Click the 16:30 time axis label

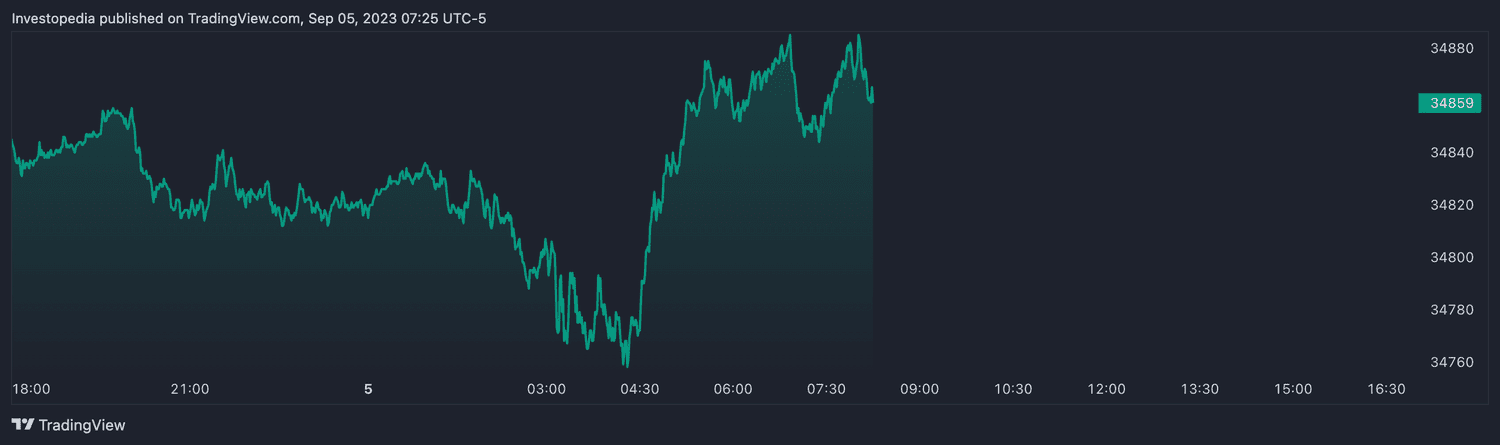(x=1386, y=388)
